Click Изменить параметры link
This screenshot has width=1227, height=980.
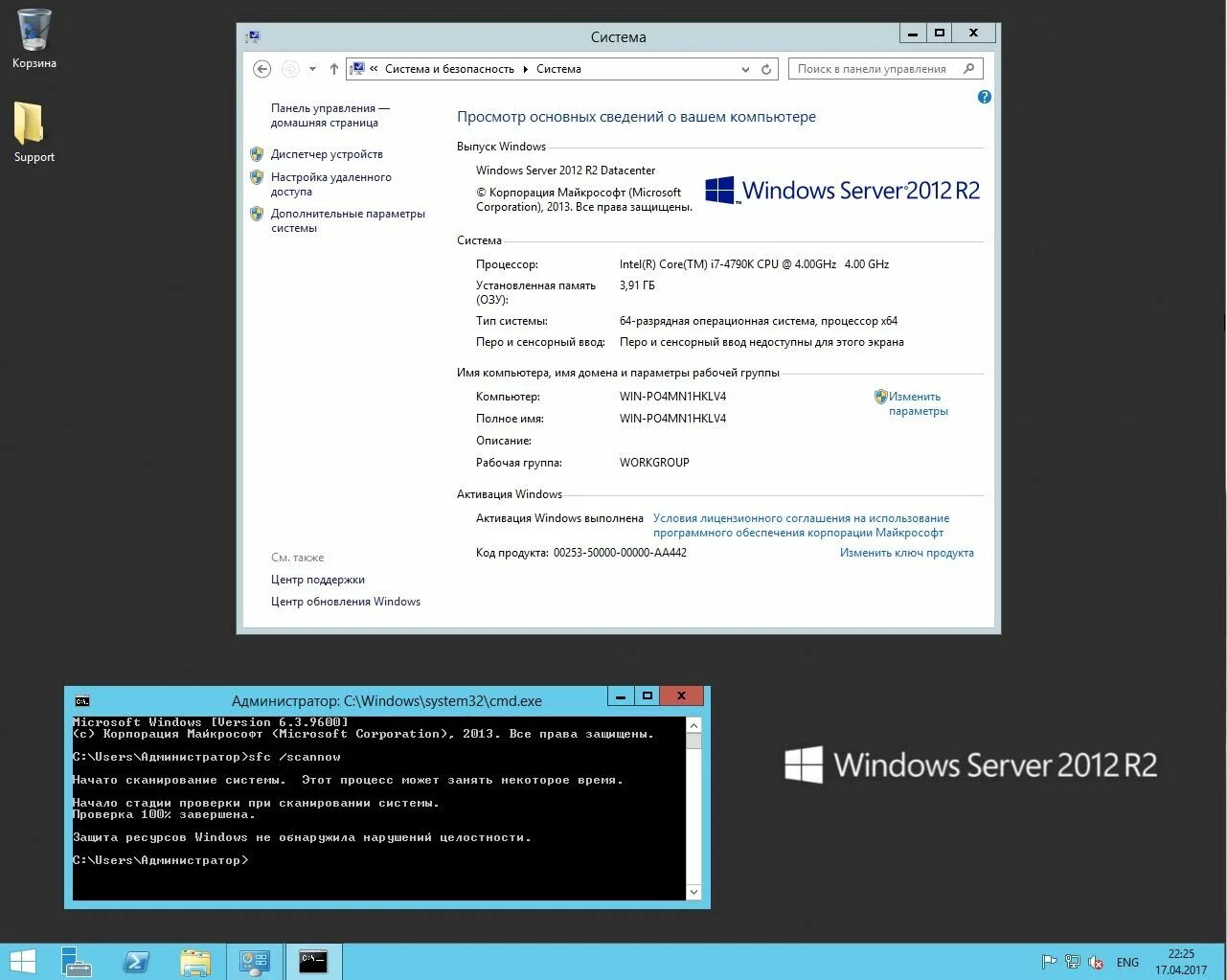point(918,403)
